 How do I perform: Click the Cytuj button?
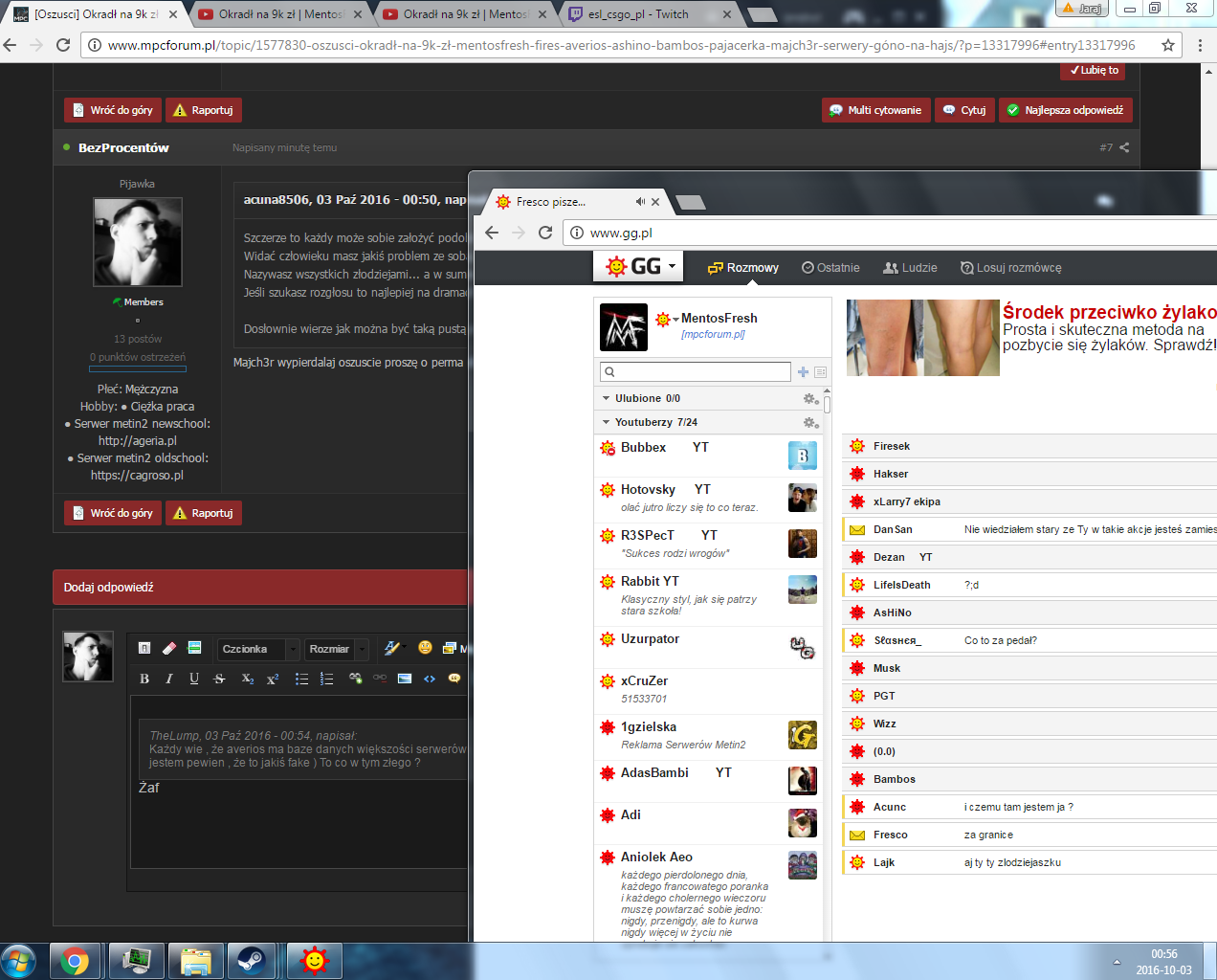tap(964, 110)
